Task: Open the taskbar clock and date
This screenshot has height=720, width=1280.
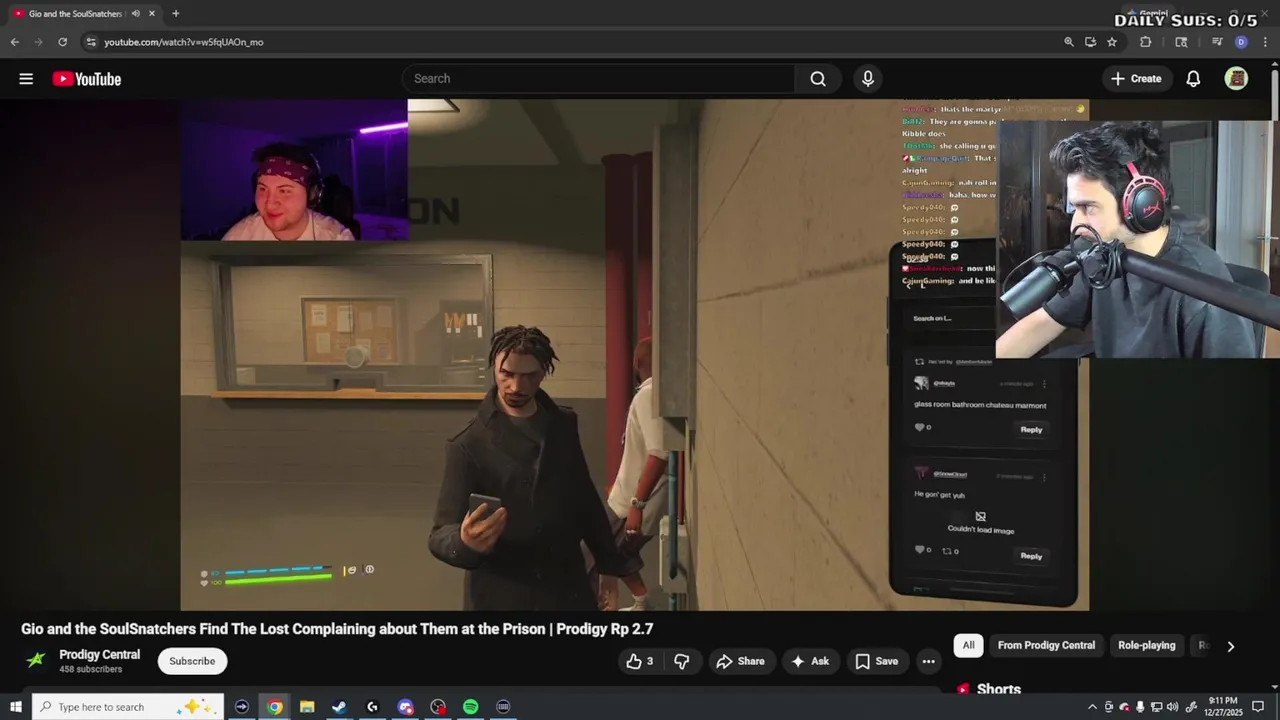Action: tap(1223, 707)
